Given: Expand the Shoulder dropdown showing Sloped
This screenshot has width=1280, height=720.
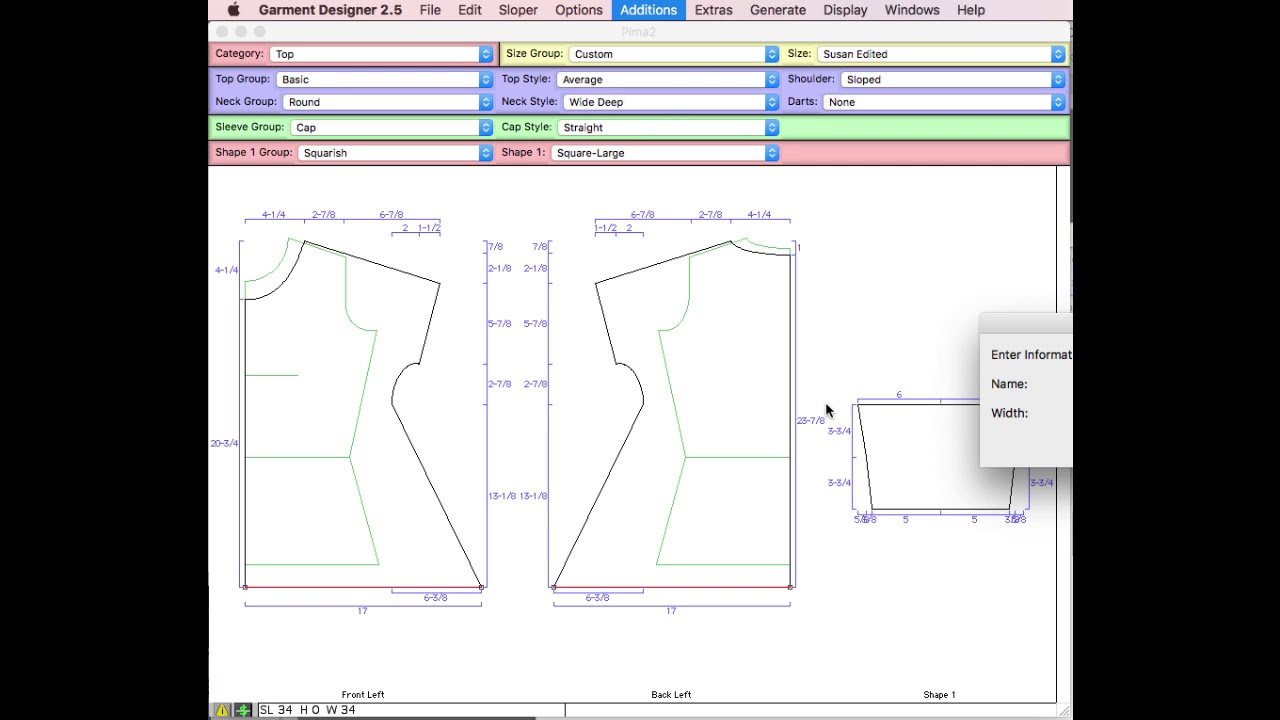Looking at the screenshot, I should 953,79.
